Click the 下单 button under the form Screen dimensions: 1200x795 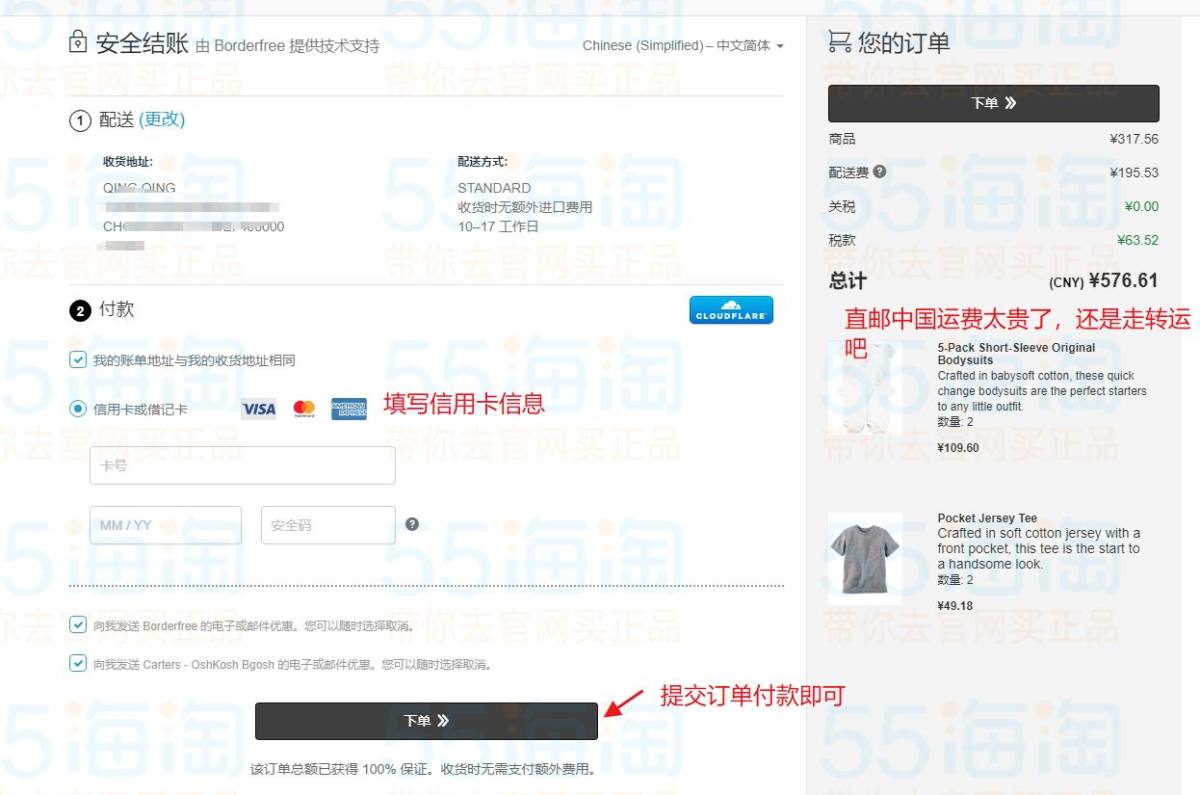427,721
